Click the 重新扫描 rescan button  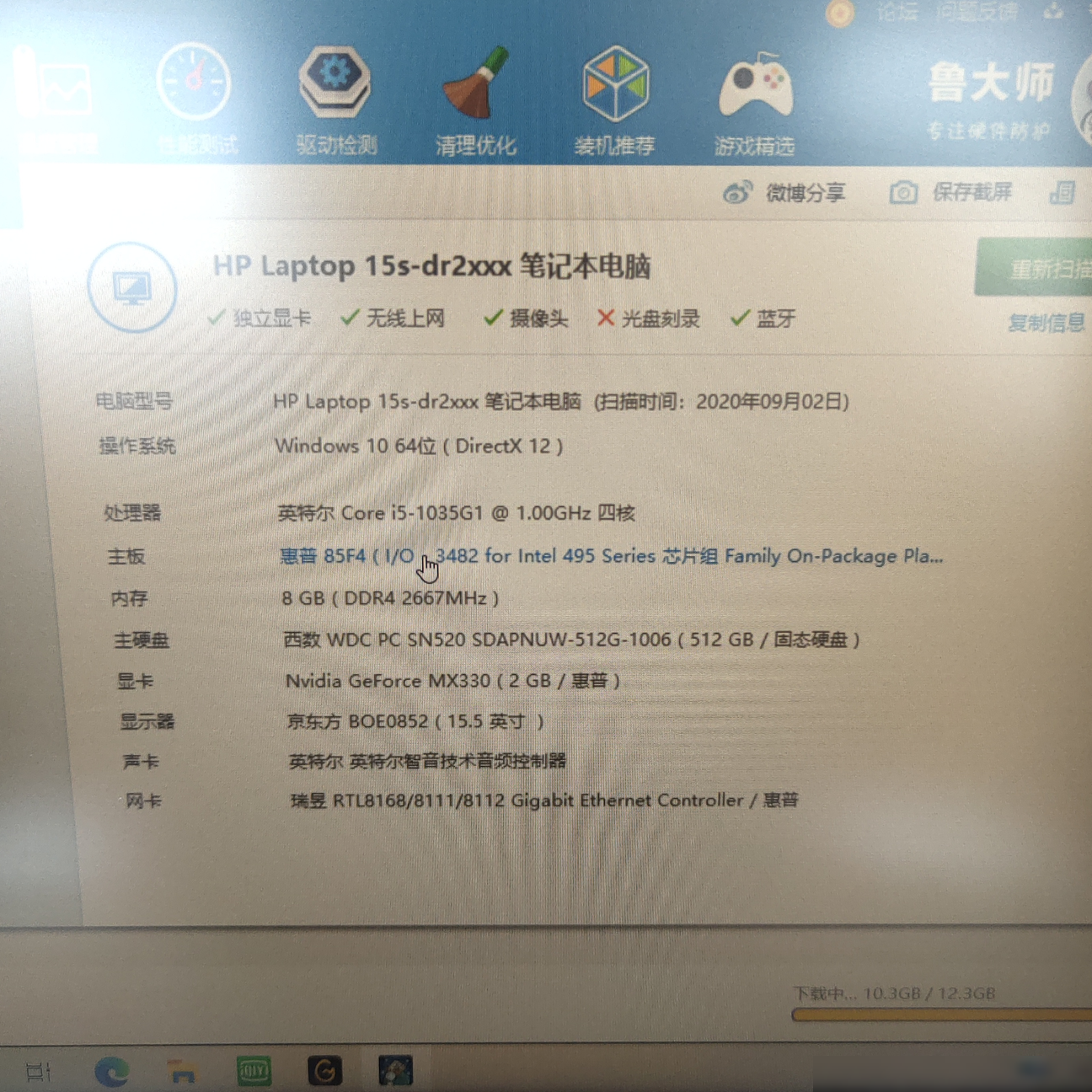pyautogui.click(x=1034, y=268)
